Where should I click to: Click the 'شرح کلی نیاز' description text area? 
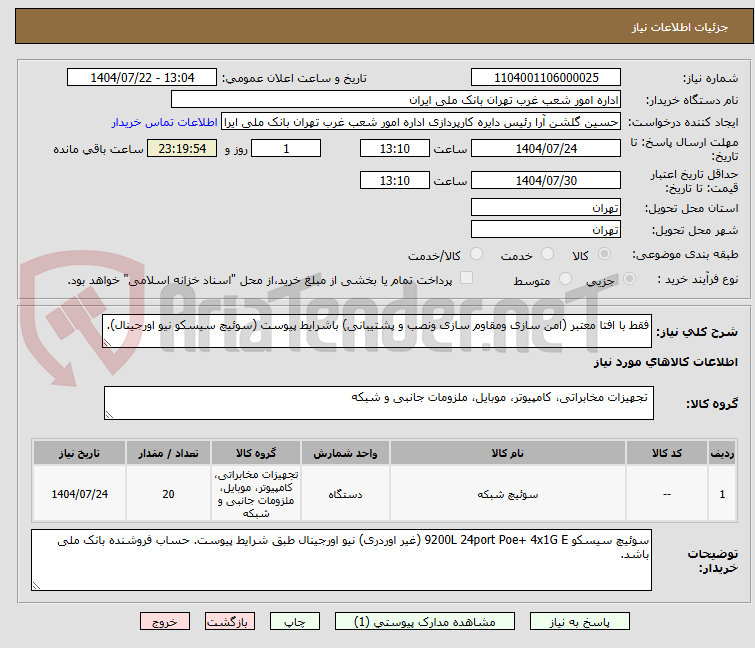(x=377, y=330)
